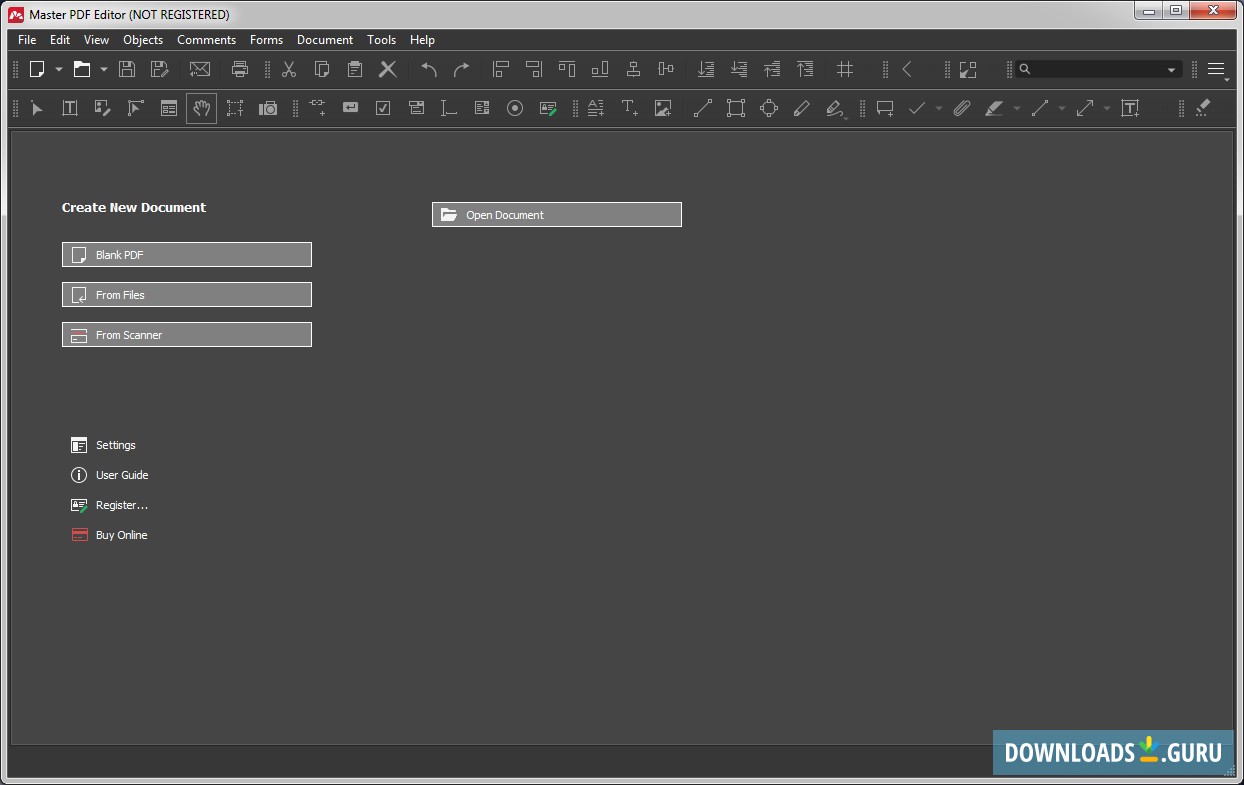Click the Open Document button
The width and height of the screenshot is (1244, 785).
tap(557, 215)
